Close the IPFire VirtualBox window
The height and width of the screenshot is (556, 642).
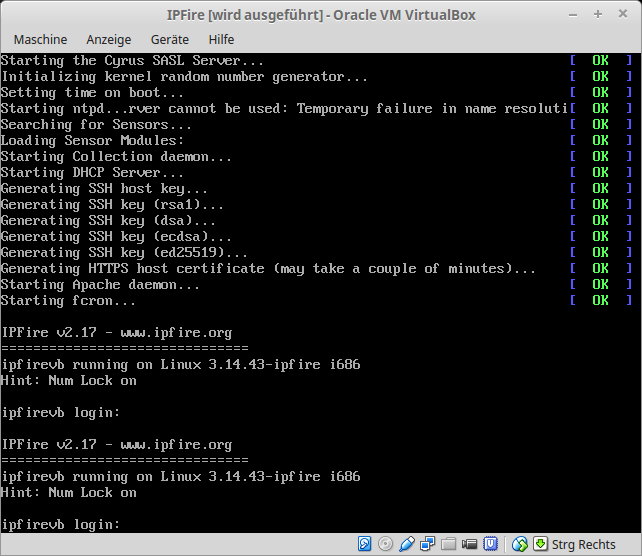pos(623,14)
